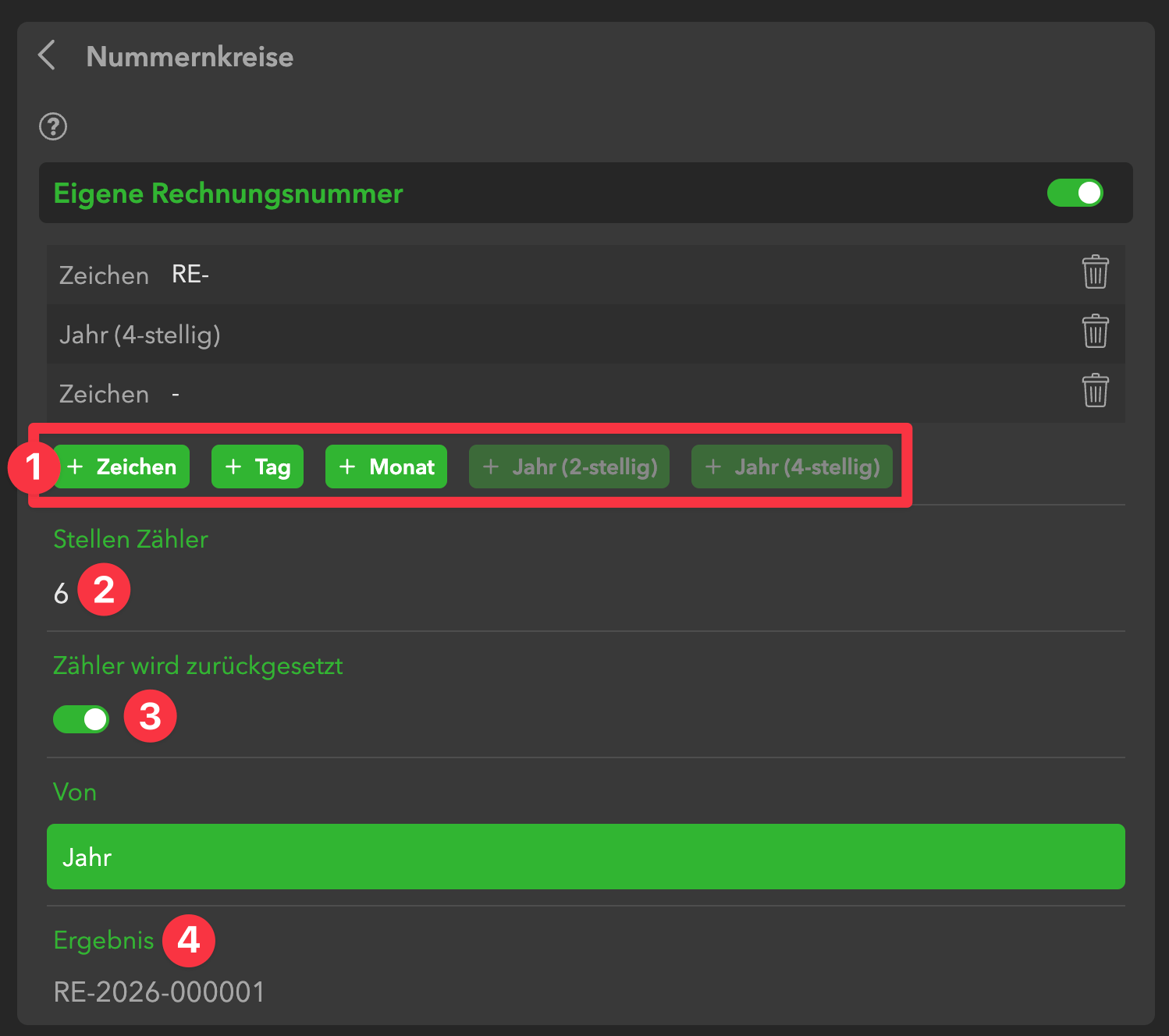This screenshot has height=1036, width=1169.
Task: Delete the 'RE-' Zeichen row via trash icon
Action: 1095,272
